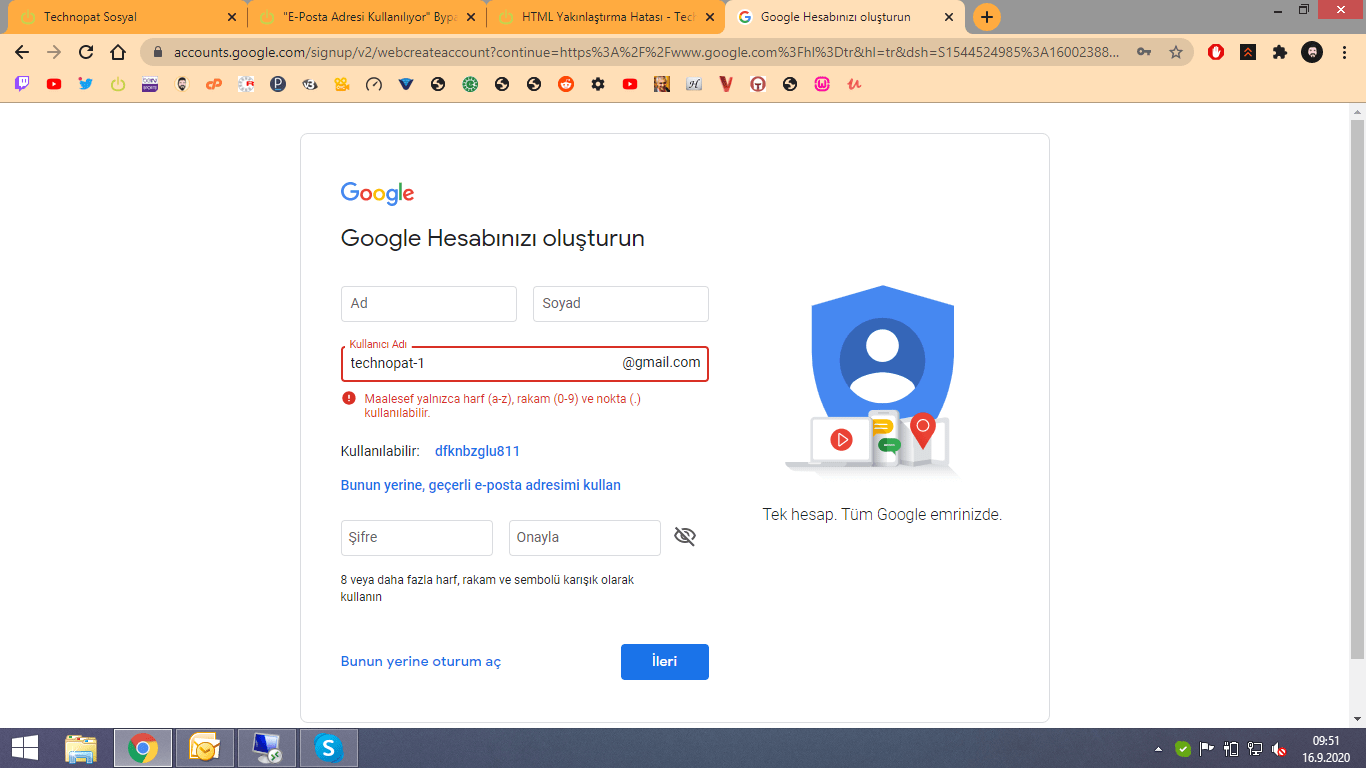Open the Extensions puzzle piece menu
Image resolution: width=1366 pixels, height=768 pixels.
1280,52
